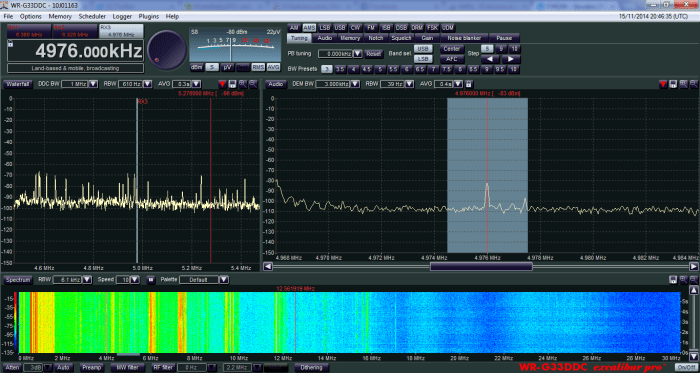The width and height of the screenshot is (700, 373).
Task: Open Palette dropdown set to Default
Action: pyautogui.click(x=224, y=280)
